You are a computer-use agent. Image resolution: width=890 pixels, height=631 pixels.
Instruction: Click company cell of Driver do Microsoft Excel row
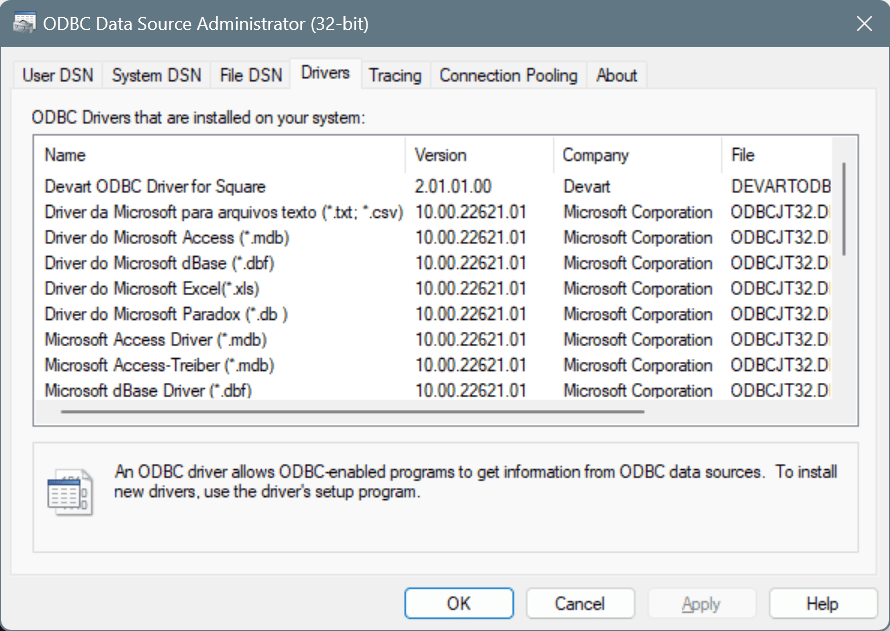click(637, 289)
